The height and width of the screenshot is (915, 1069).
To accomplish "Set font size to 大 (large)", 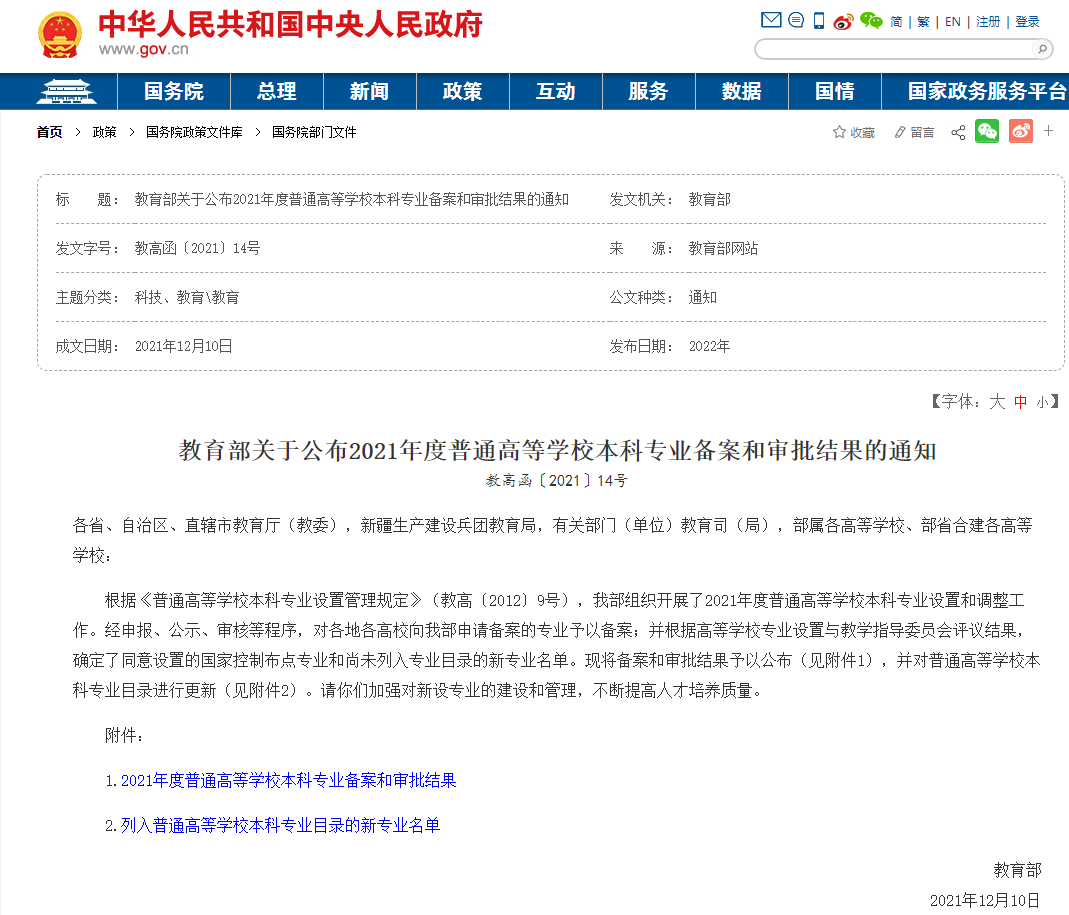I will (996, 402).
